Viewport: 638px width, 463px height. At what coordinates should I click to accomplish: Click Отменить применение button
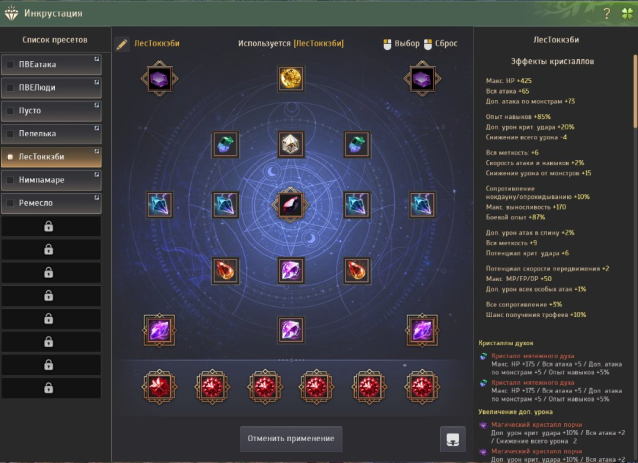click(x=291, y=439)
